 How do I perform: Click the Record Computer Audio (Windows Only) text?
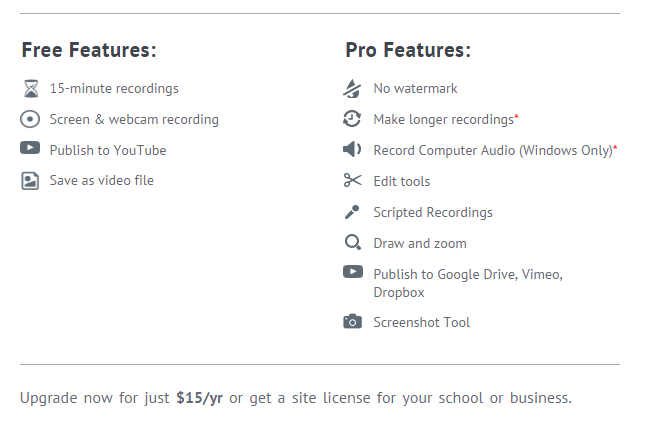493,151
